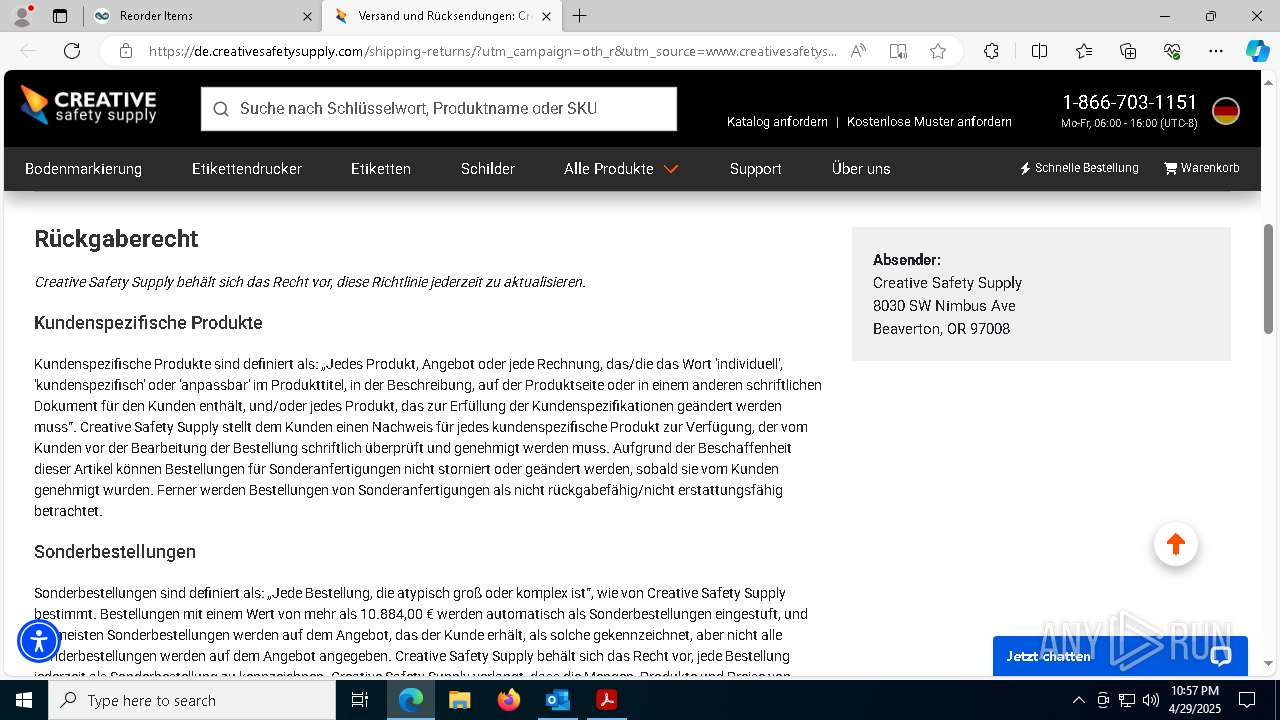Toggle split screen view icon
The height and width of the screenshot is (720, 1280).
point(1039,51)
